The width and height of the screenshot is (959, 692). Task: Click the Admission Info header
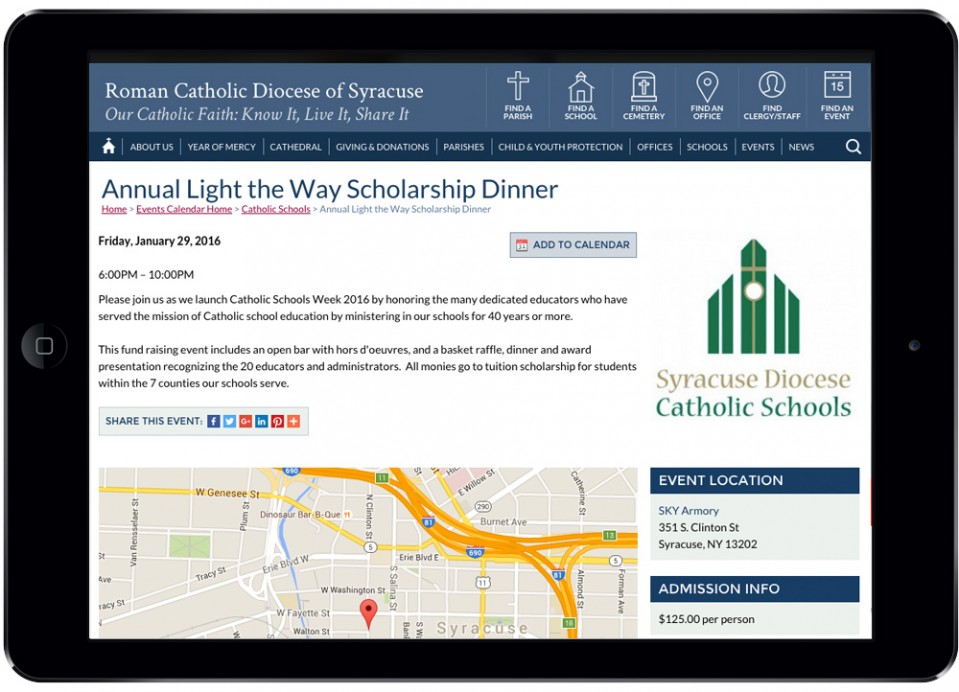(x=755, y=589)
